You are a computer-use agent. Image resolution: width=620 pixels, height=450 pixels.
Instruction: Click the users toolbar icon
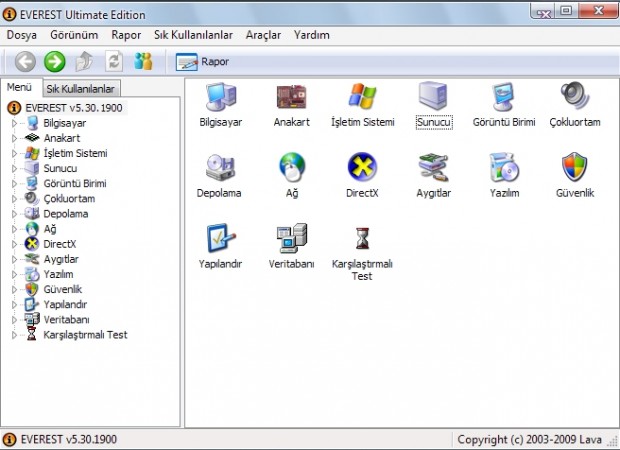tap(143, 61)
